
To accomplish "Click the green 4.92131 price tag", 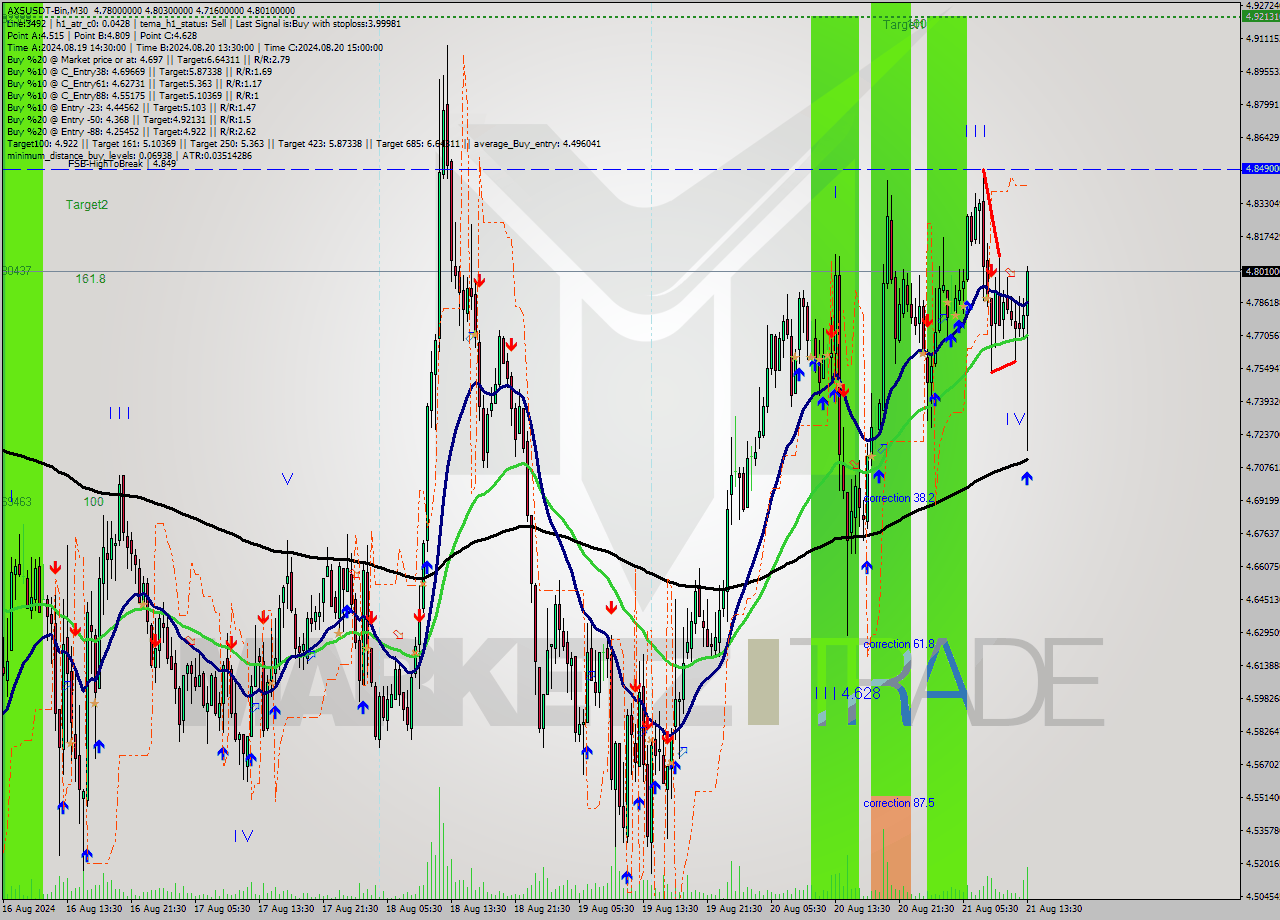I will (1260, 15).
